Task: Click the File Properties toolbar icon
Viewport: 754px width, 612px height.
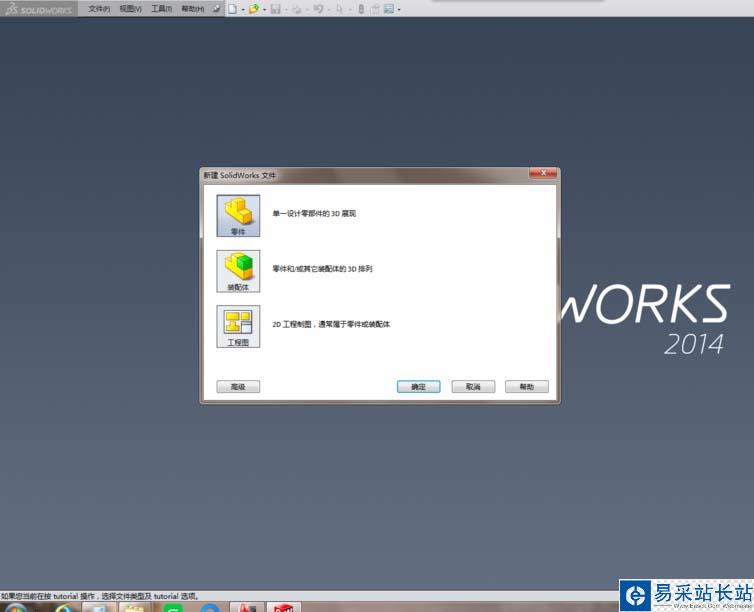Action: pyautogui.click(x=375, y=9)
